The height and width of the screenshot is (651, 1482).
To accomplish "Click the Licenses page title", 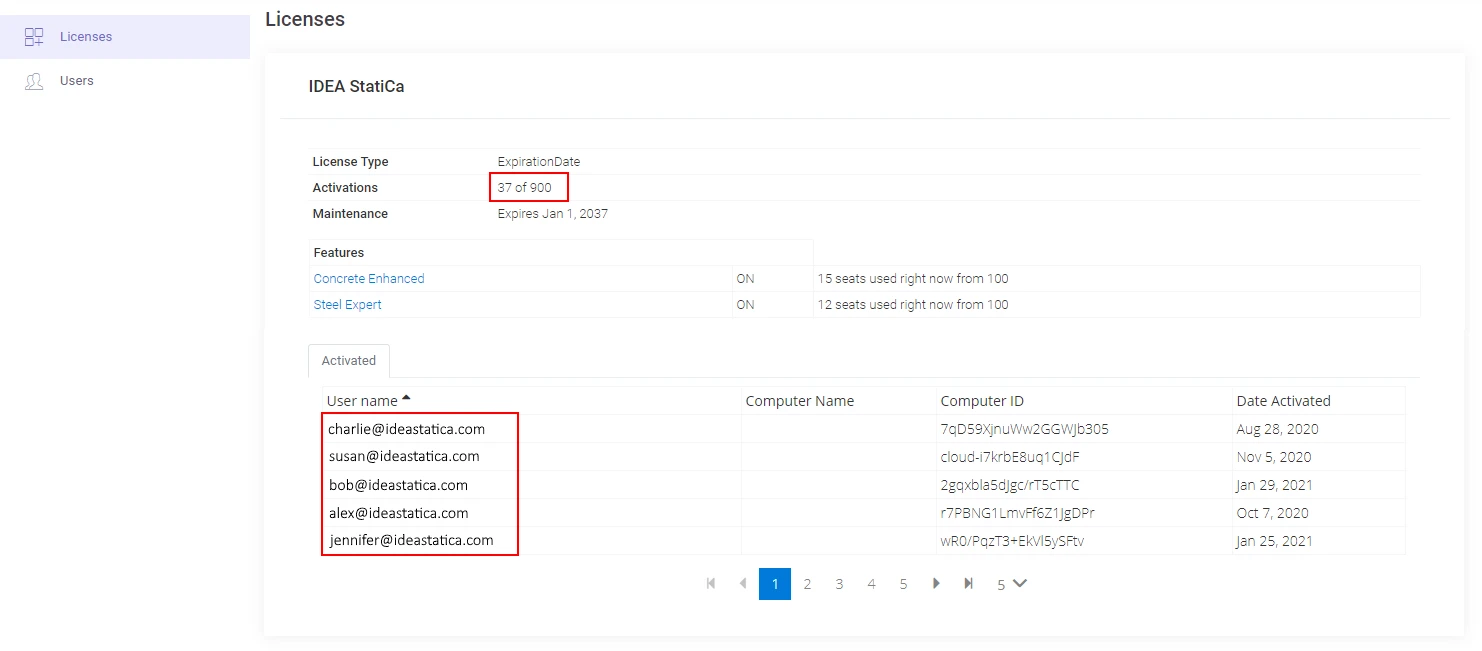I will (305, 19).
